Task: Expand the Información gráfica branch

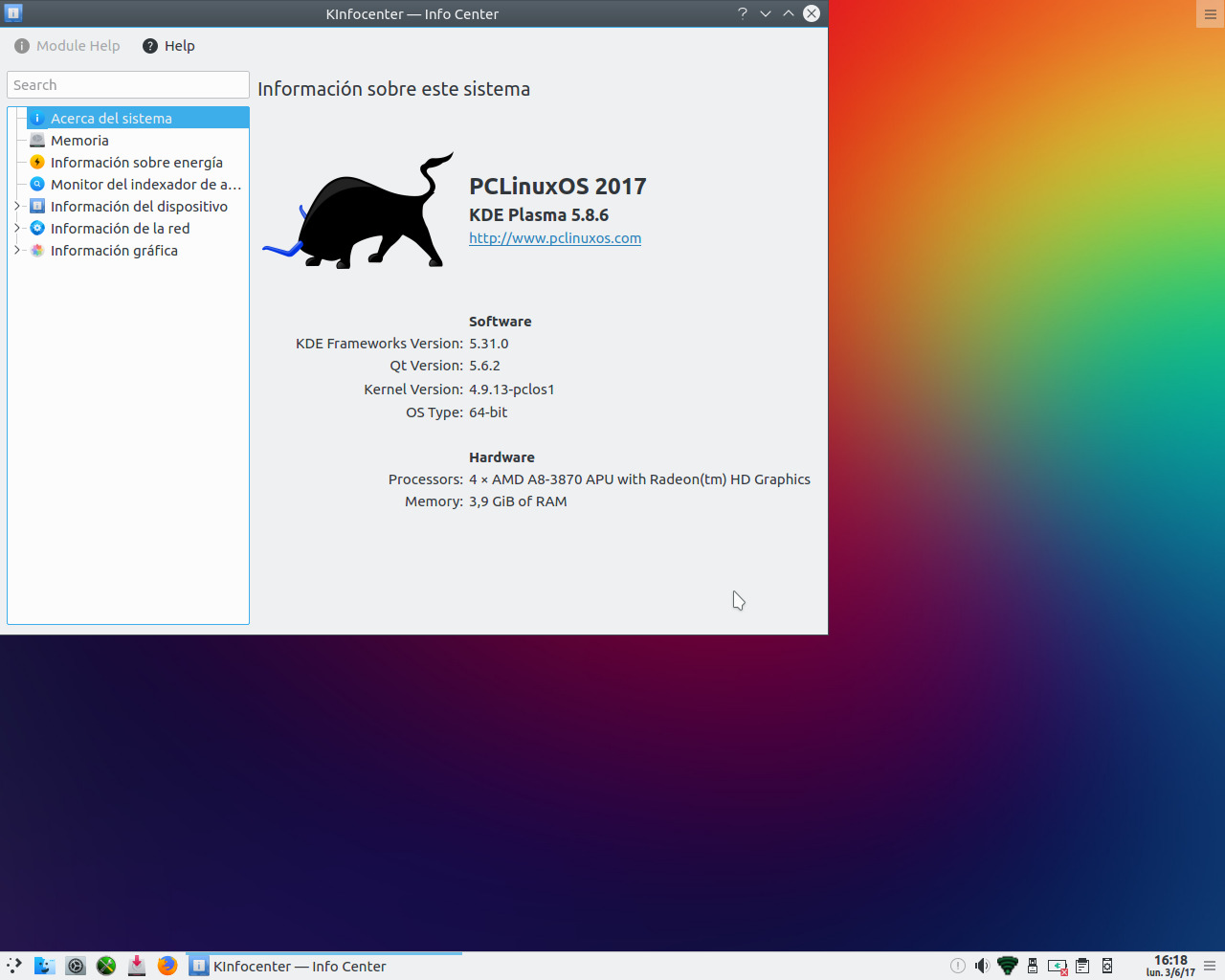Action: 16,251
